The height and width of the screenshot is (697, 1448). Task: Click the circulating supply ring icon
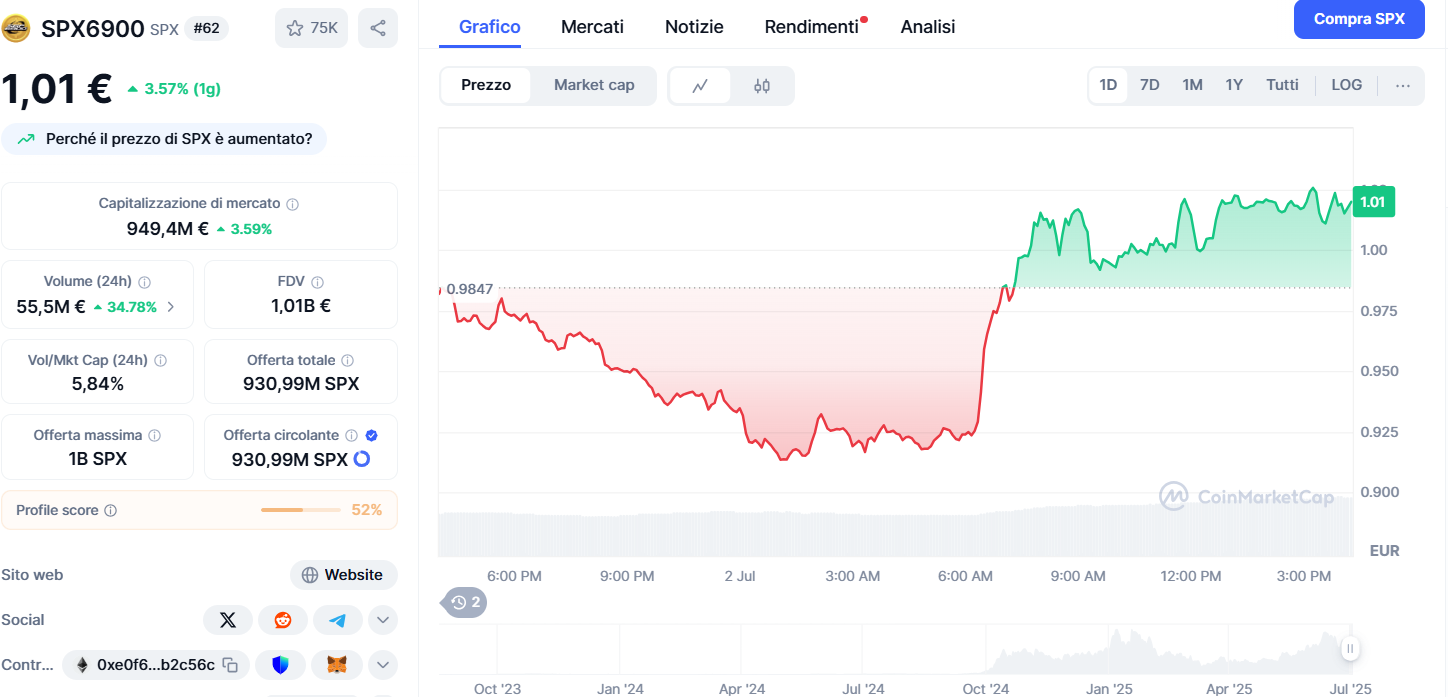(x=362, y=459)
